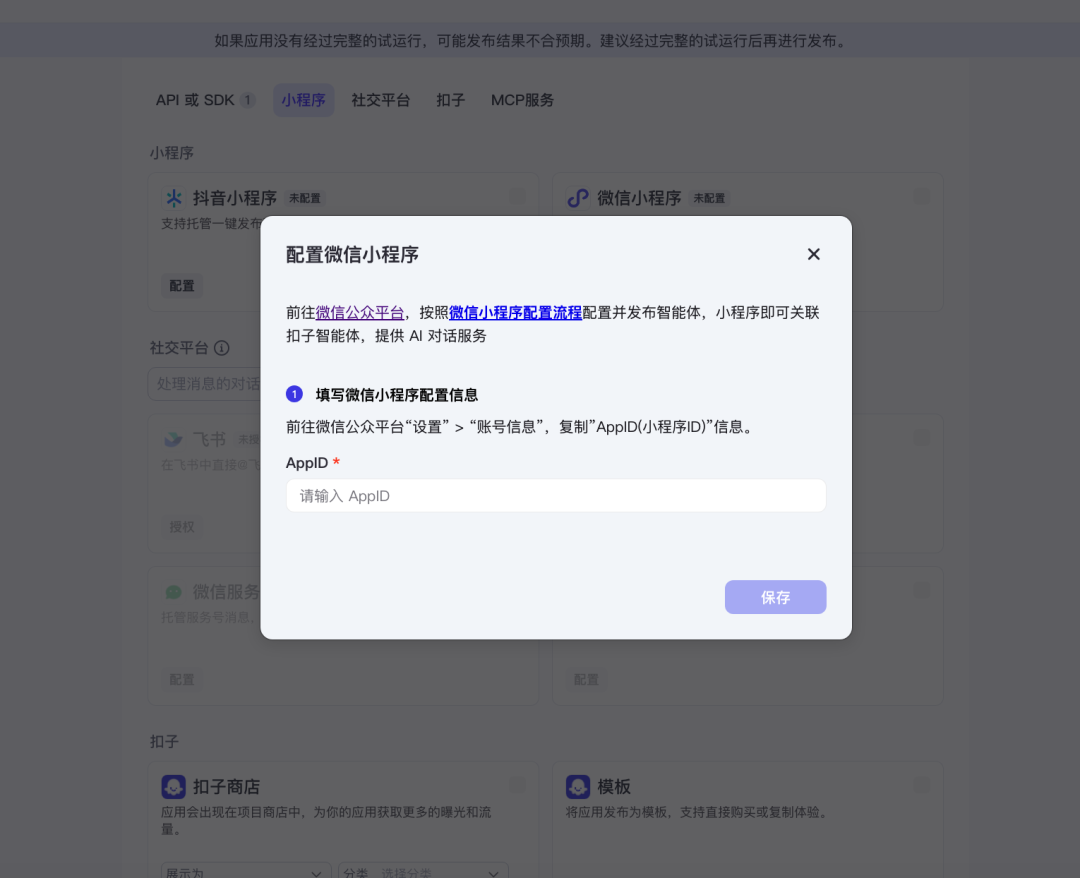The width and height of the screenshot is (1080, 878).
Task: Switch to the API 或 SDK tab
Action: (x=206, y=101)
